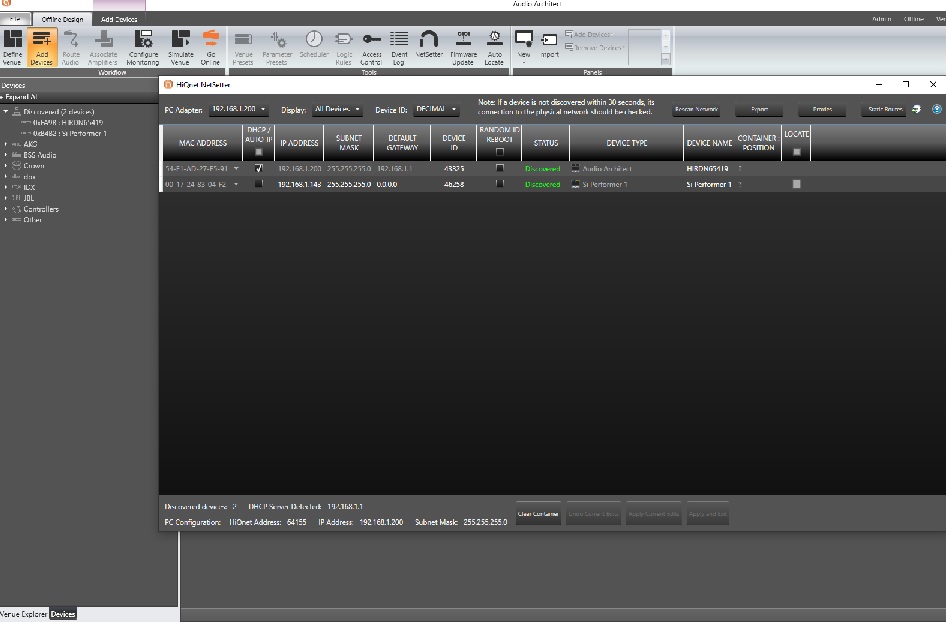Viewport: 948px width, 622px height.
Task: Click the Si Performer 1 device name cell
Action: [709, 184]
